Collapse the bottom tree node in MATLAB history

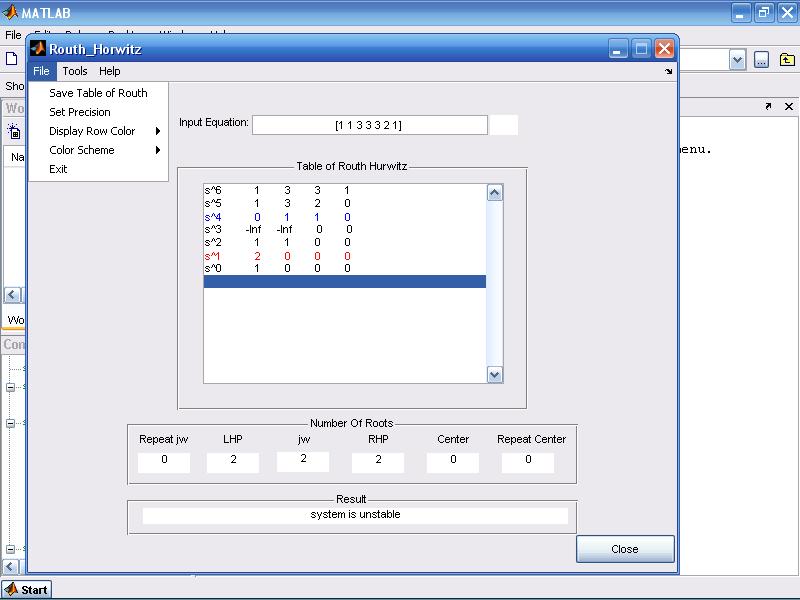click(x=10, y=549)
